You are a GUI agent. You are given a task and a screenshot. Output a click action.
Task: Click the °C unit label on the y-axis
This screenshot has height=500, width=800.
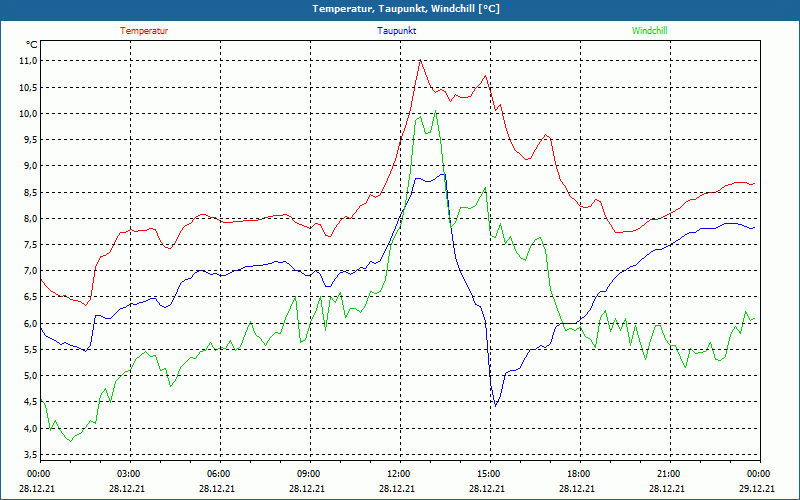click(32, 44)
